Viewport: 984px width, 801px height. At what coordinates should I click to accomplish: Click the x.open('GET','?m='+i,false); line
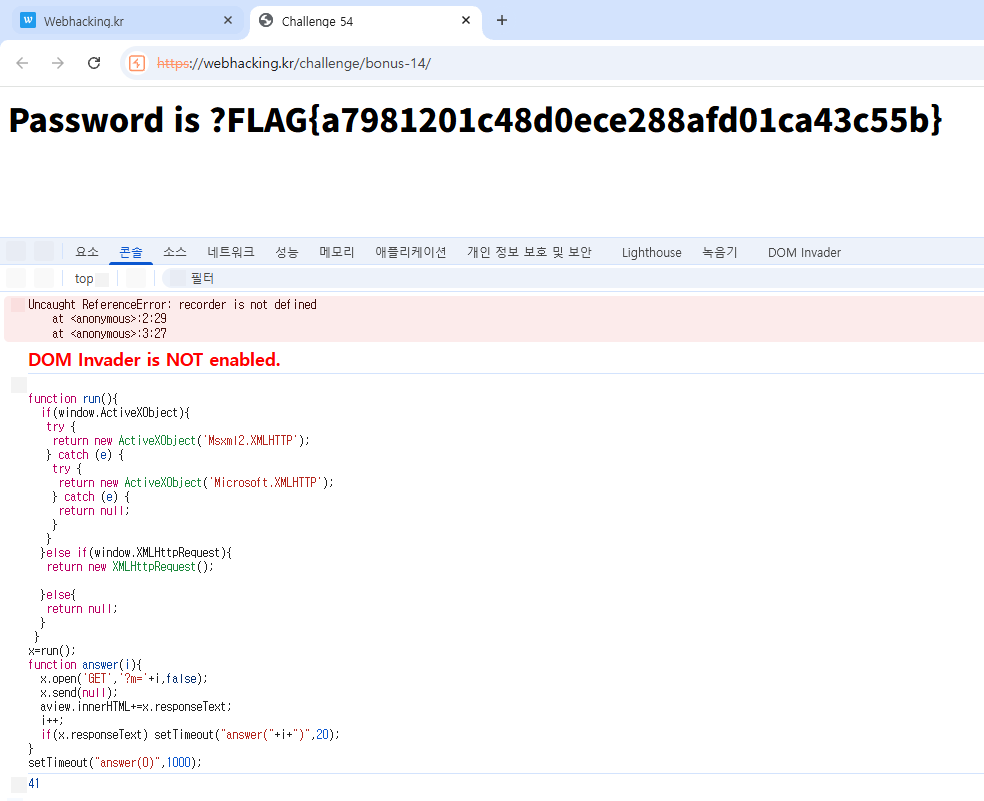[x=124, y=679]
